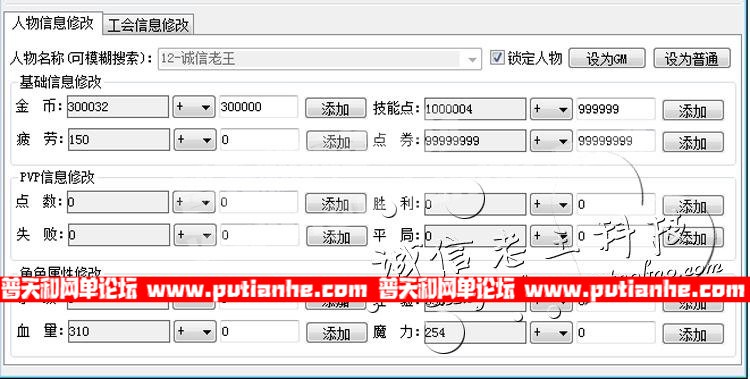750x379 pixels.
Task: Open the 点券 row operator dropdown
Action: [551, 141]
